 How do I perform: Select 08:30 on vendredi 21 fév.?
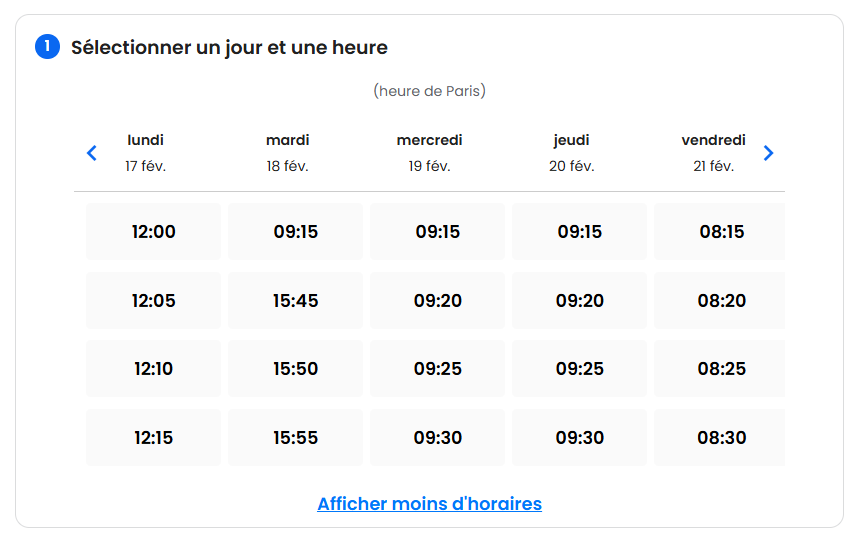[x=719, y=437]
